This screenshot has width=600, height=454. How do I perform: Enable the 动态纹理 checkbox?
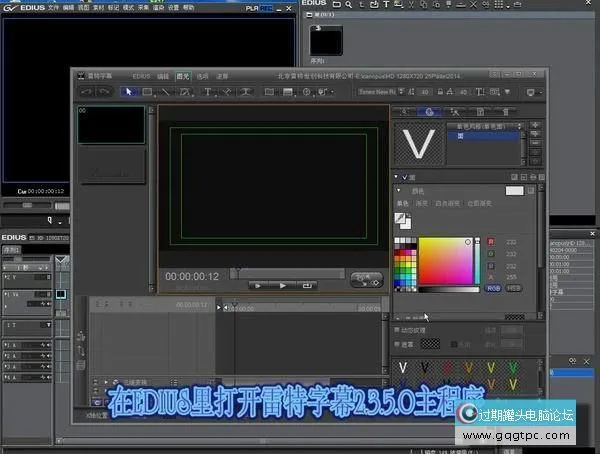397,328
